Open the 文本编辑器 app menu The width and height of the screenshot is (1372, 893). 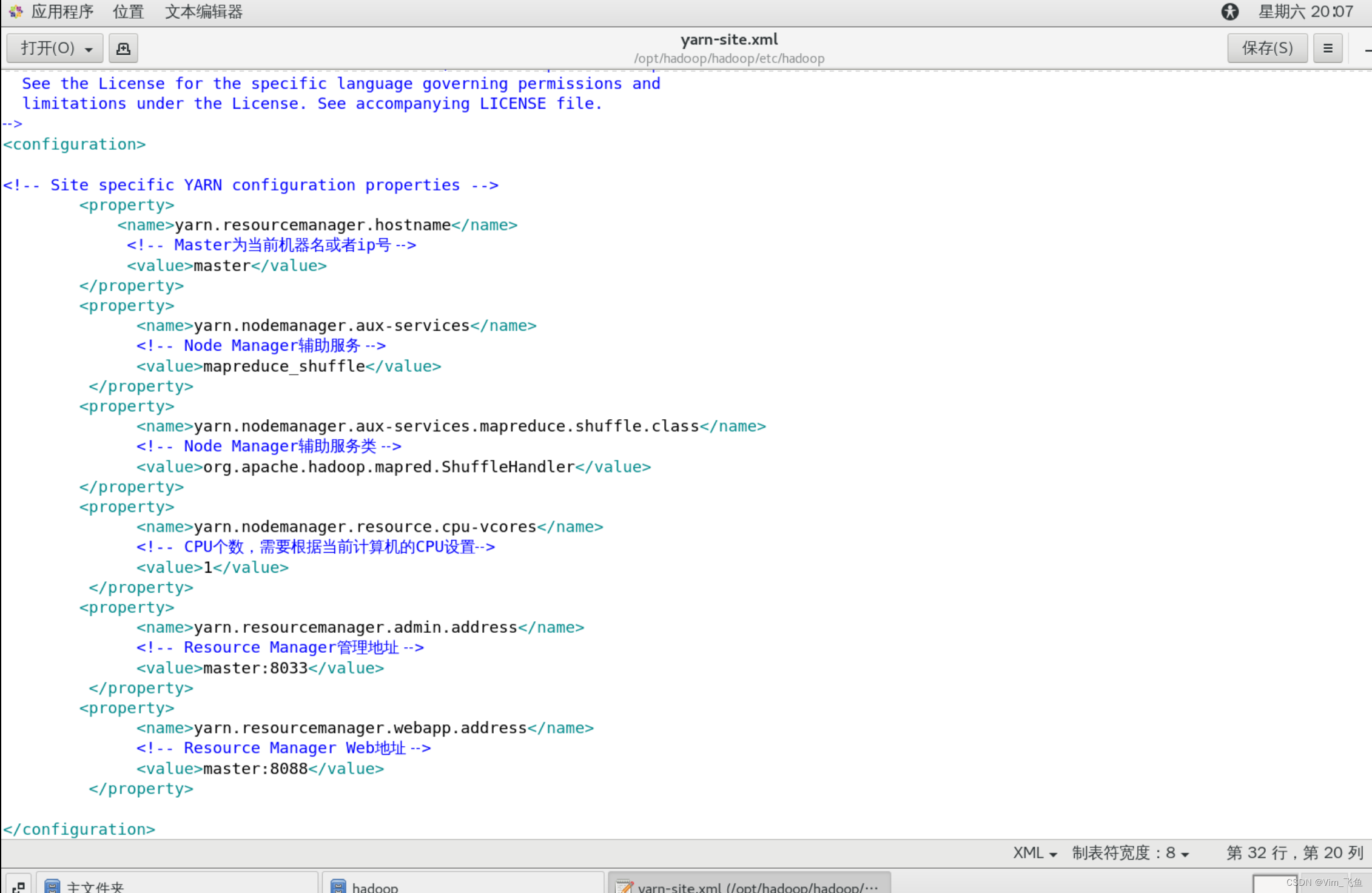[203, 12]
